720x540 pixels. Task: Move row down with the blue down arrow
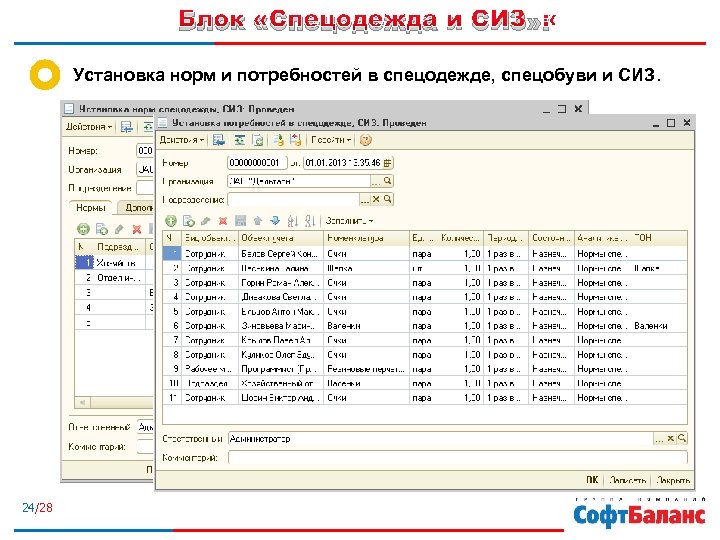(x=275, y=221)
